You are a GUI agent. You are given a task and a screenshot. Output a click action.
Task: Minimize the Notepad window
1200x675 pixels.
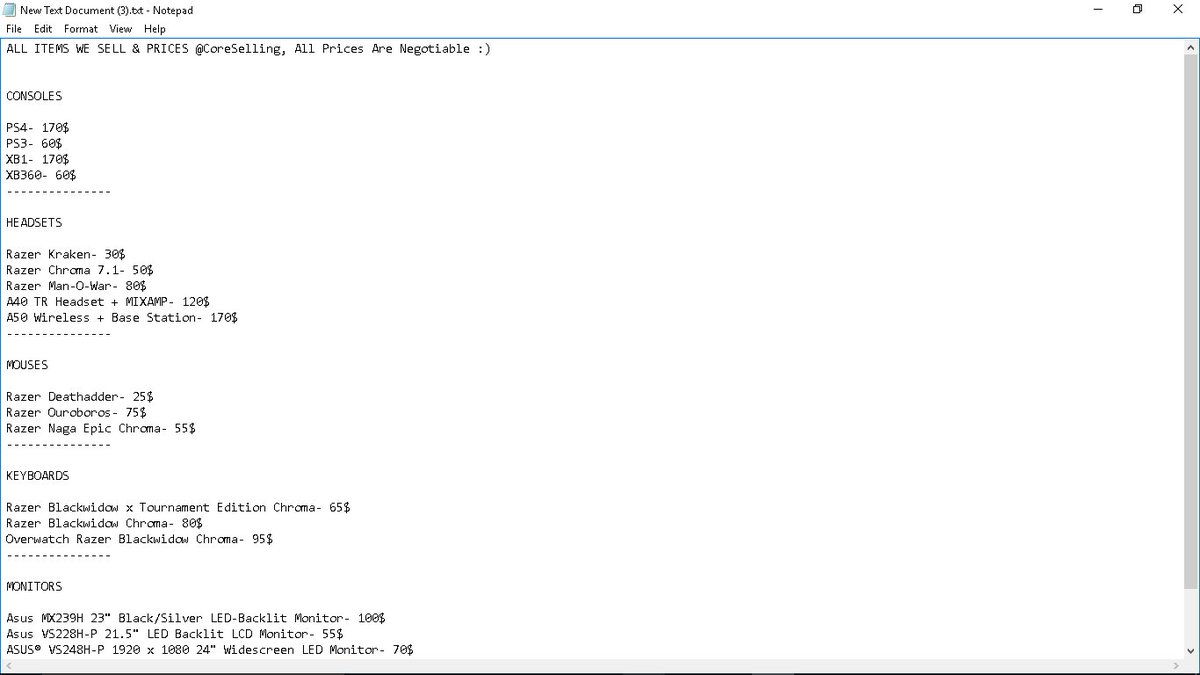[1099, 10]
